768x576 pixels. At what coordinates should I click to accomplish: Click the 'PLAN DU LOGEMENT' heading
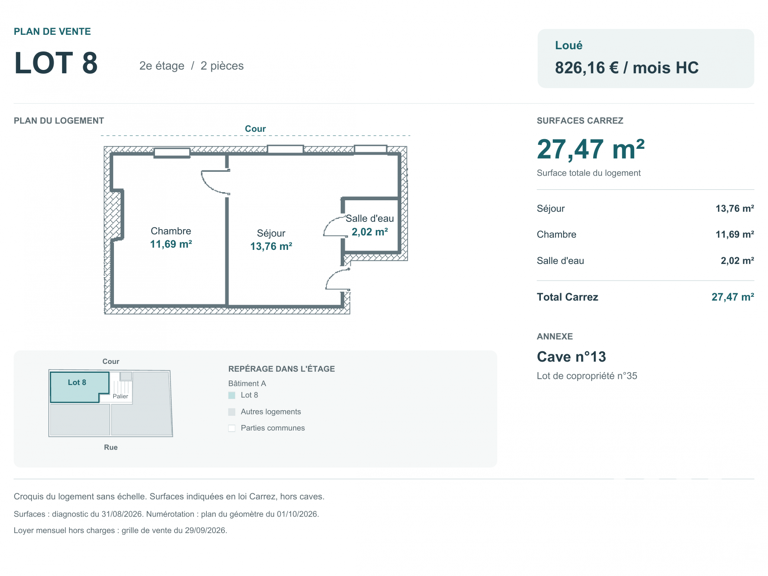(59, 120)
